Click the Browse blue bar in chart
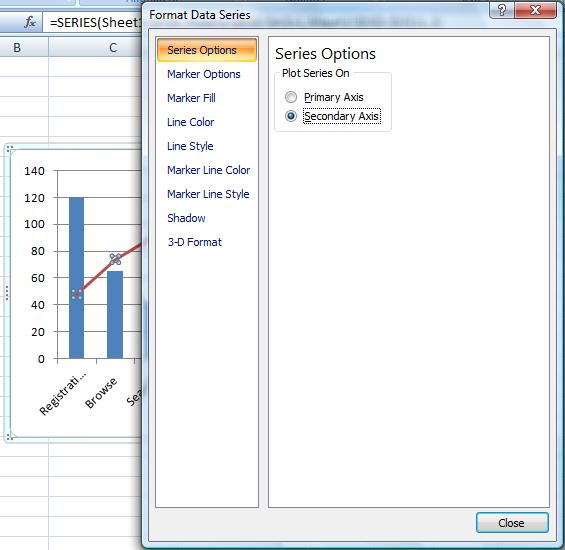 (x=115, y=314)
